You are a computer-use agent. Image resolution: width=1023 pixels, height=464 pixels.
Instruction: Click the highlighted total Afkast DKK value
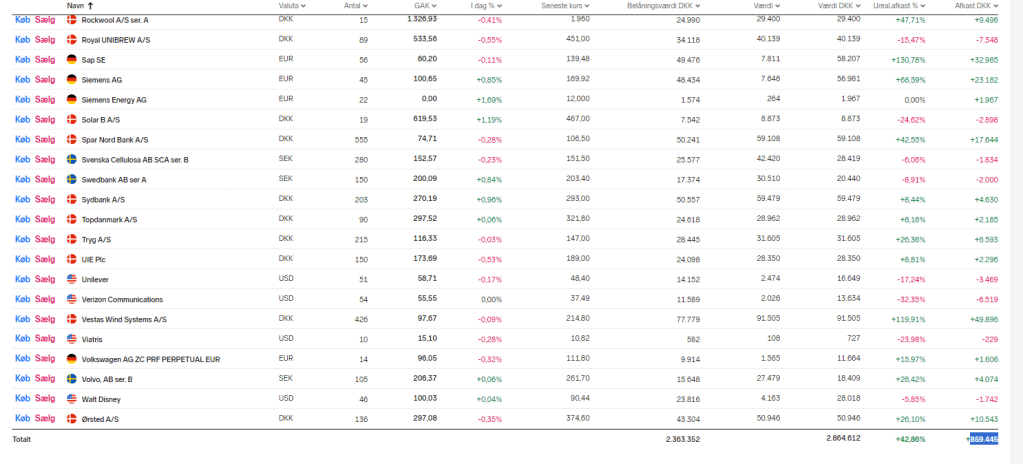tap(983, 439)
